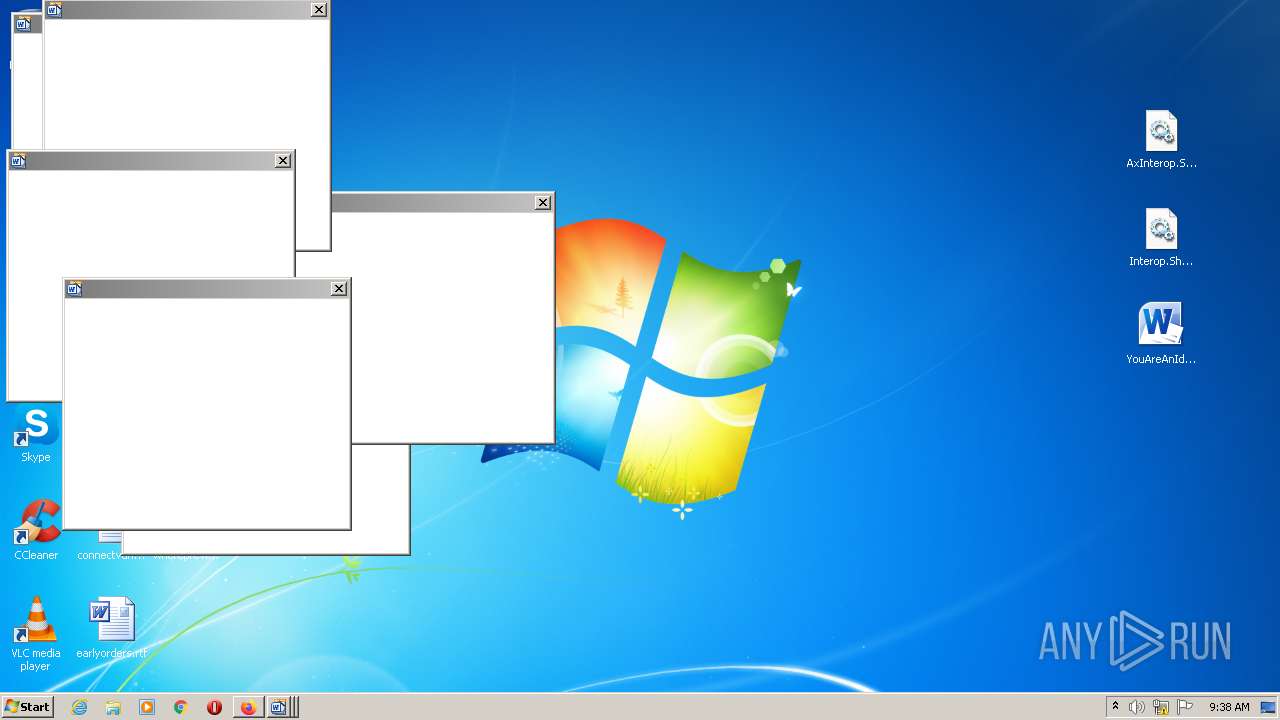Open the volume control tray icon

click(x=1137, y=707)
